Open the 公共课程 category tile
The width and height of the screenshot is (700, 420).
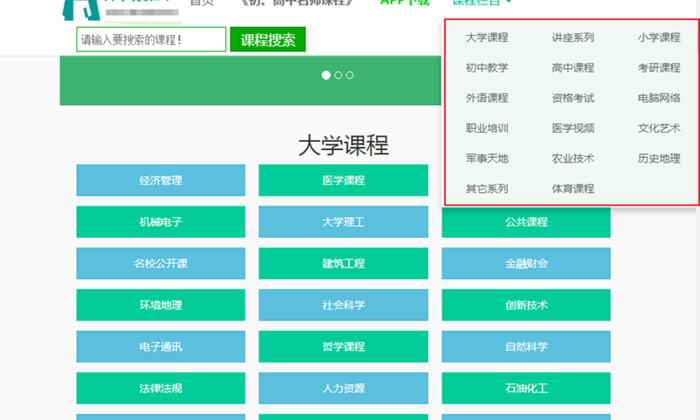(x=526, y=222)
